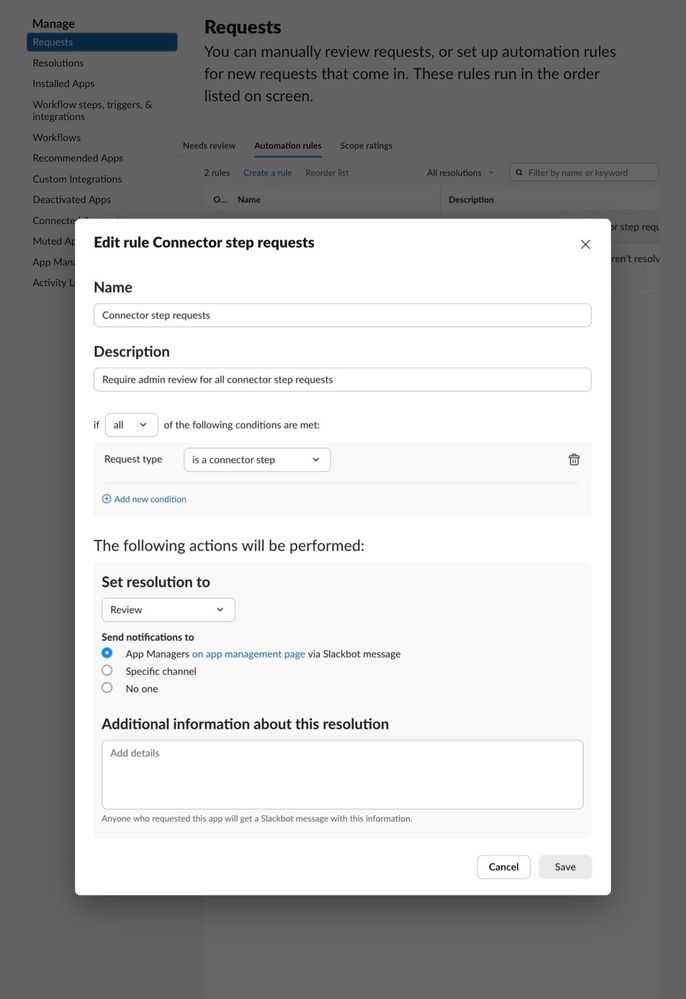Choose the Specific channel radio option
The image size is (686, 999).
107,670
